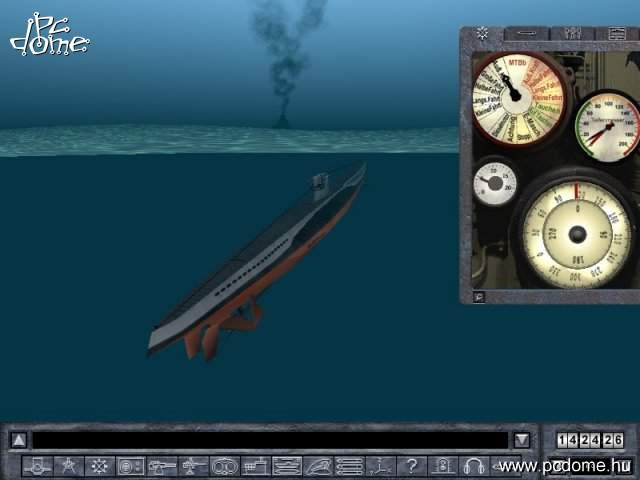Click the large compass heading dial
Screen dimensions: 640x480
(576, 235)
